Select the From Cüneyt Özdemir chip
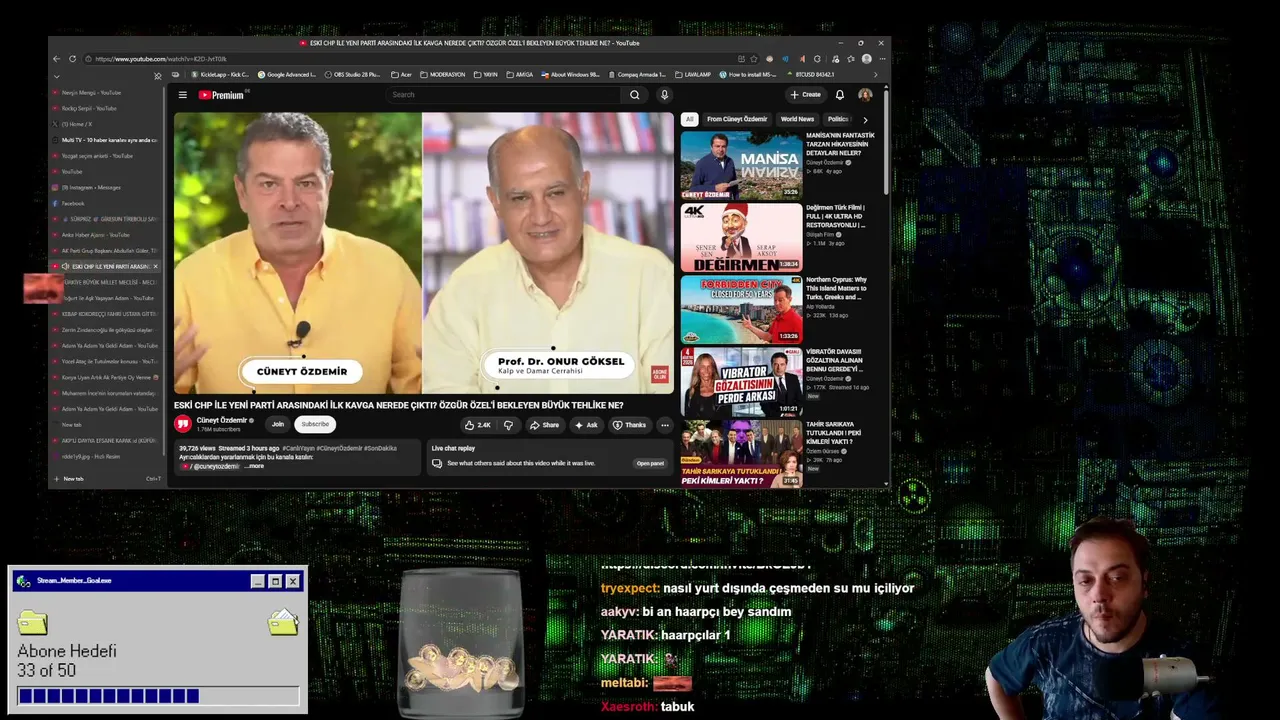1280x720 pixels. click(737, 119)
